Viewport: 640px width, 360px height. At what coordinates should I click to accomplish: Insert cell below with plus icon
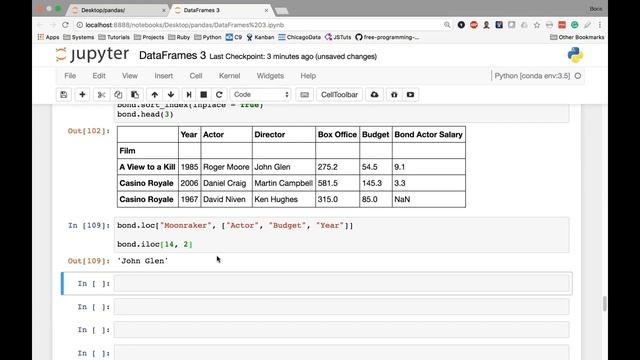click(x=82, y=95)
